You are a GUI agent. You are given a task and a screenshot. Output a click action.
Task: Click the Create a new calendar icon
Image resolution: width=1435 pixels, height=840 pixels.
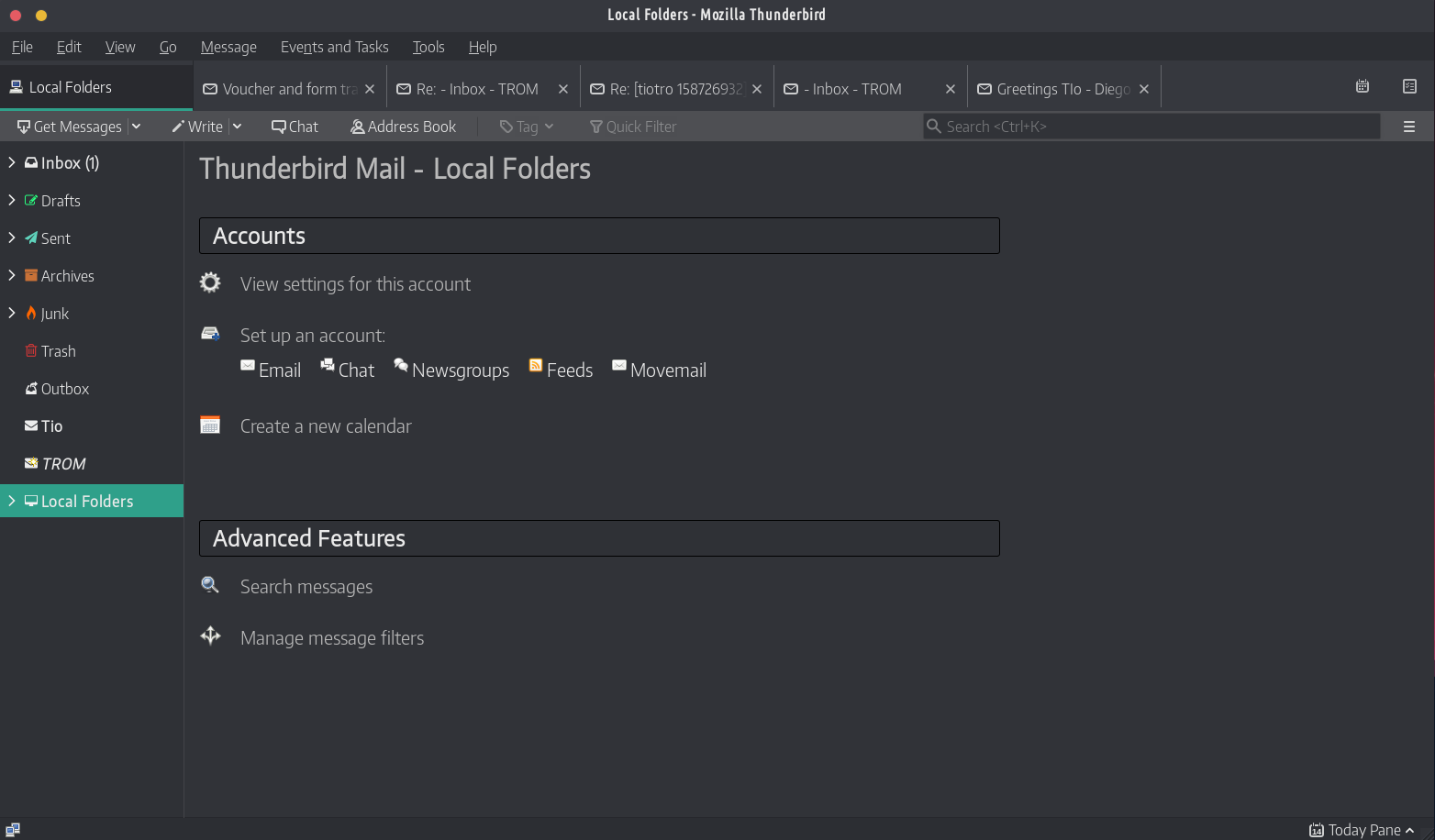pos(210,425)
